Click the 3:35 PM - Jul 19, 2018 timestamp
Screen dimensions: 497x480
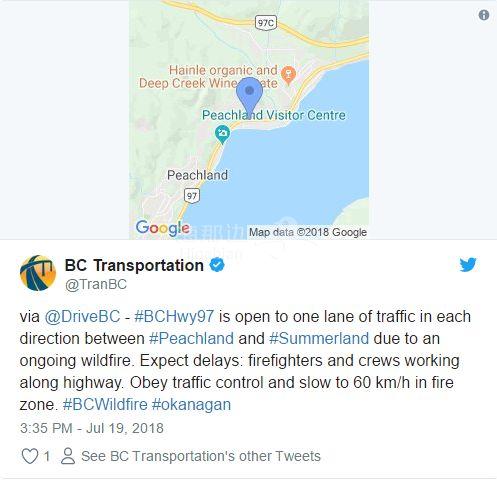pyautogui.click(x=92, y=428)
